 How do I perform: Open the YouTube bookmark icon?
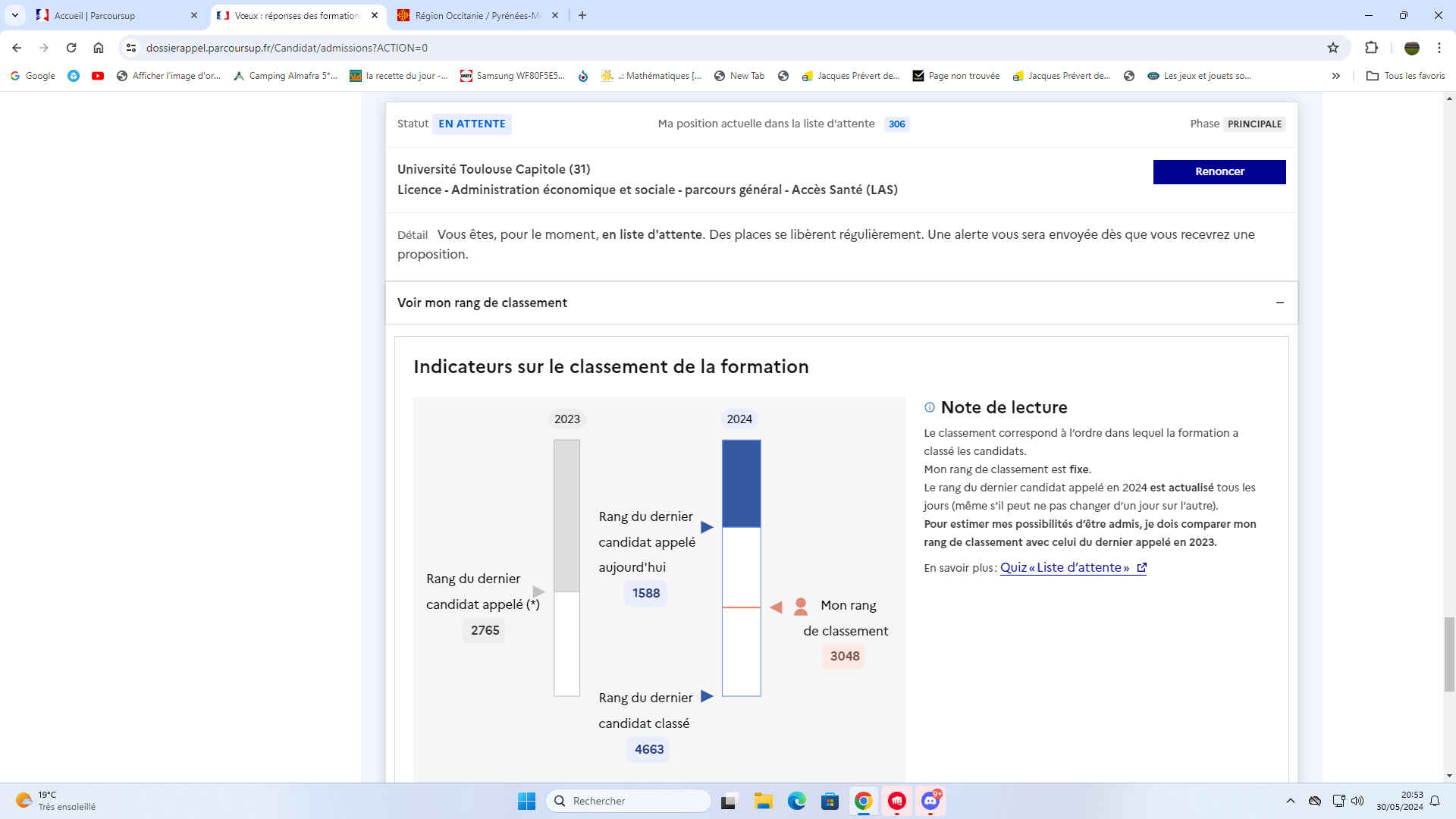point(98,76)
